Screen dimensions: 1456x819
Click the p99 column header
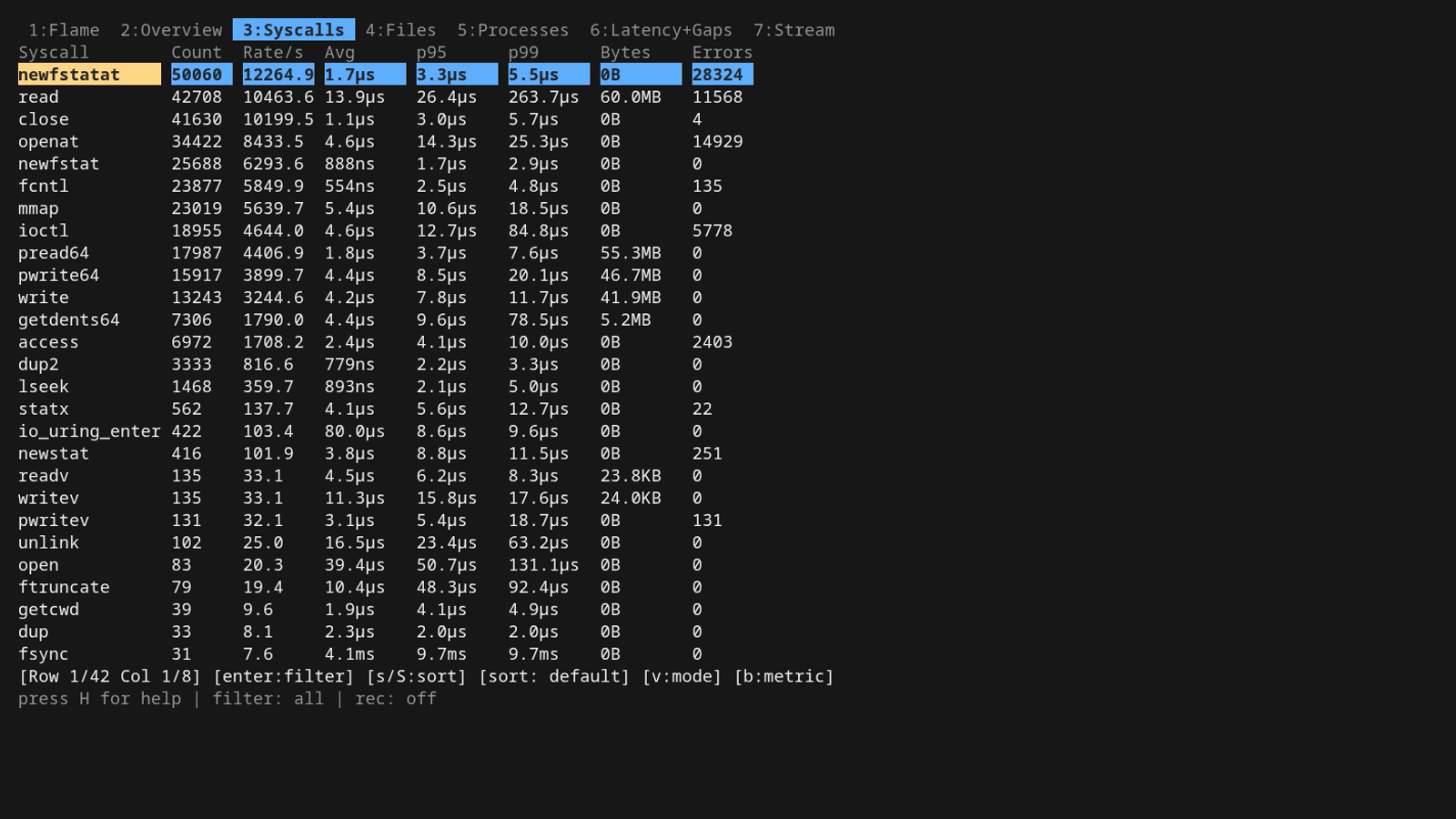(x=523, y=53)
